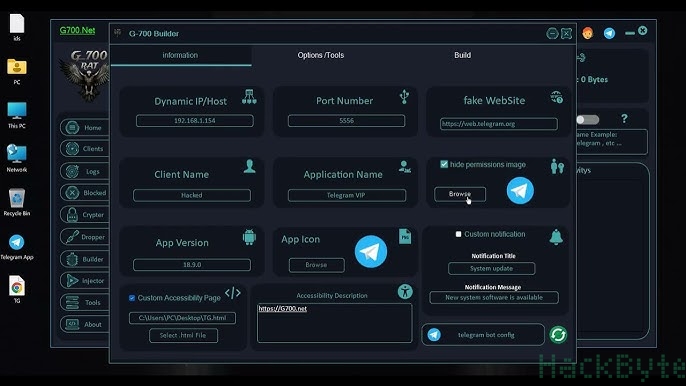Click the App Version field 18.9.0

point(192,265)
